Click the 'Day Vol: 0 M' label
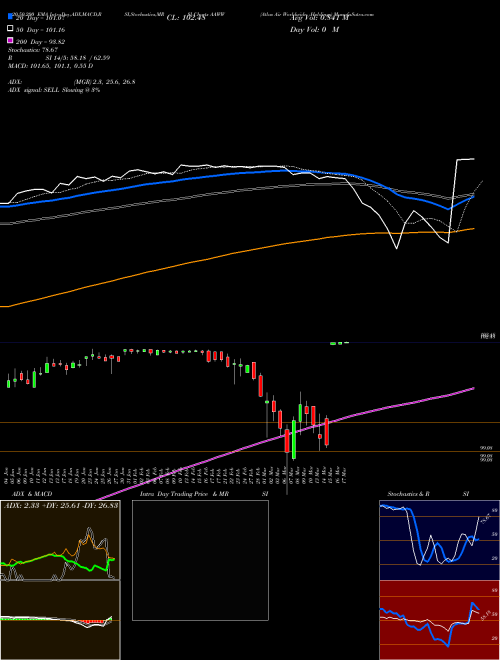 (314, 30)
